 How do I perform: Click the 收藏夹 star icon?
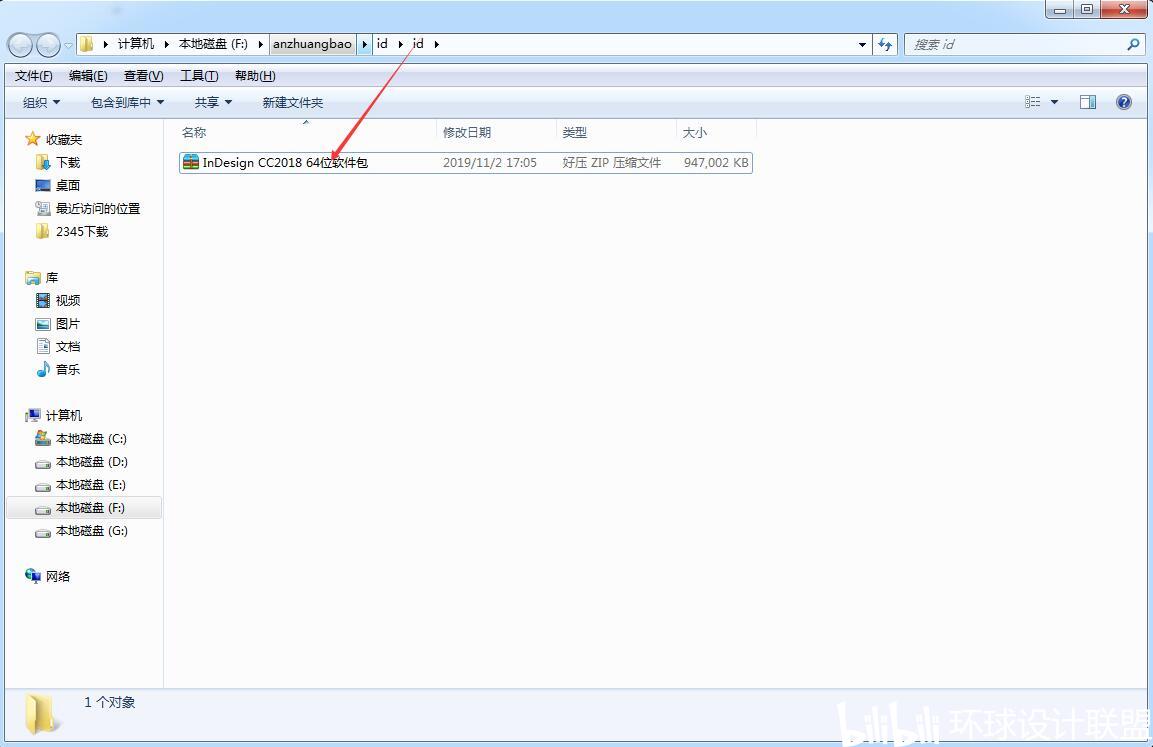32,139
